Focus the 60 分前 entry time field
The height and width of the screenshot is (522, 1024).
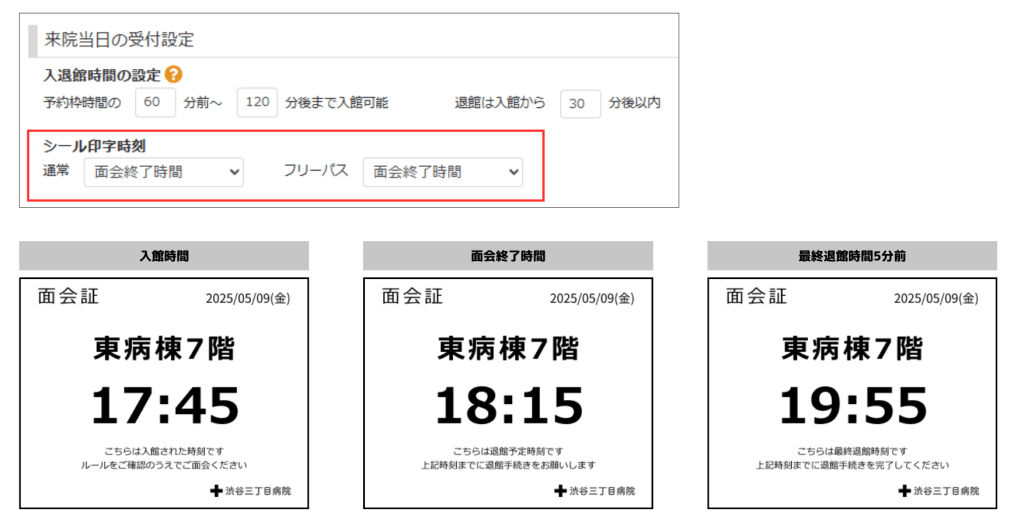click(x=155, y=103)
